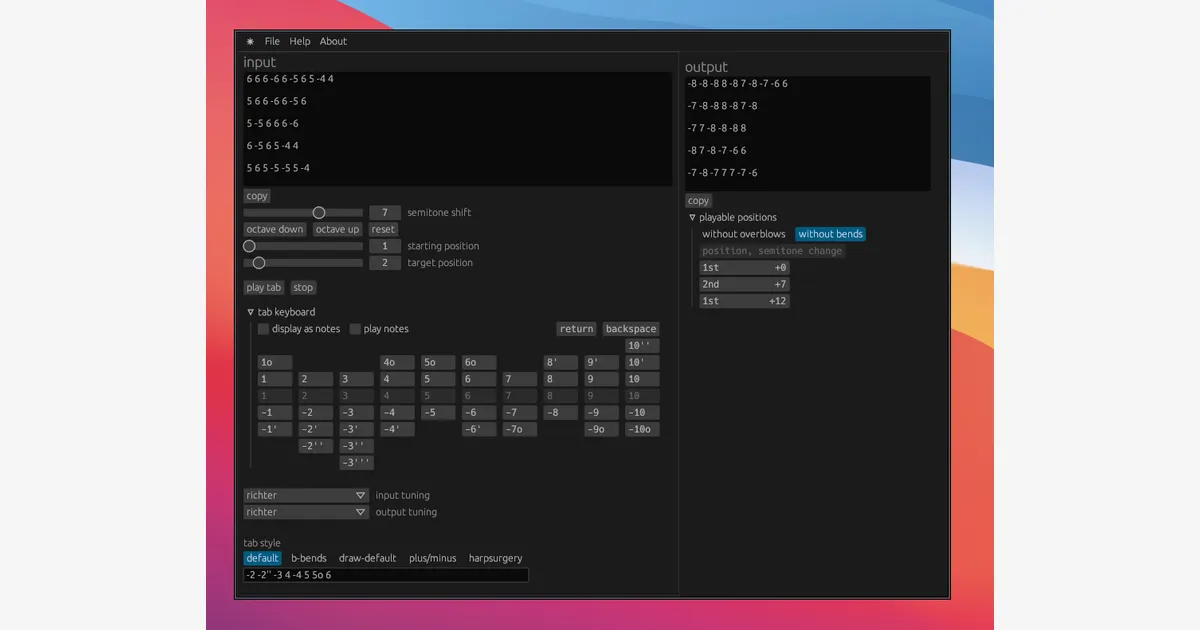
Task: Enable the display as notes checkbox
Action: [x=263, y=329]
